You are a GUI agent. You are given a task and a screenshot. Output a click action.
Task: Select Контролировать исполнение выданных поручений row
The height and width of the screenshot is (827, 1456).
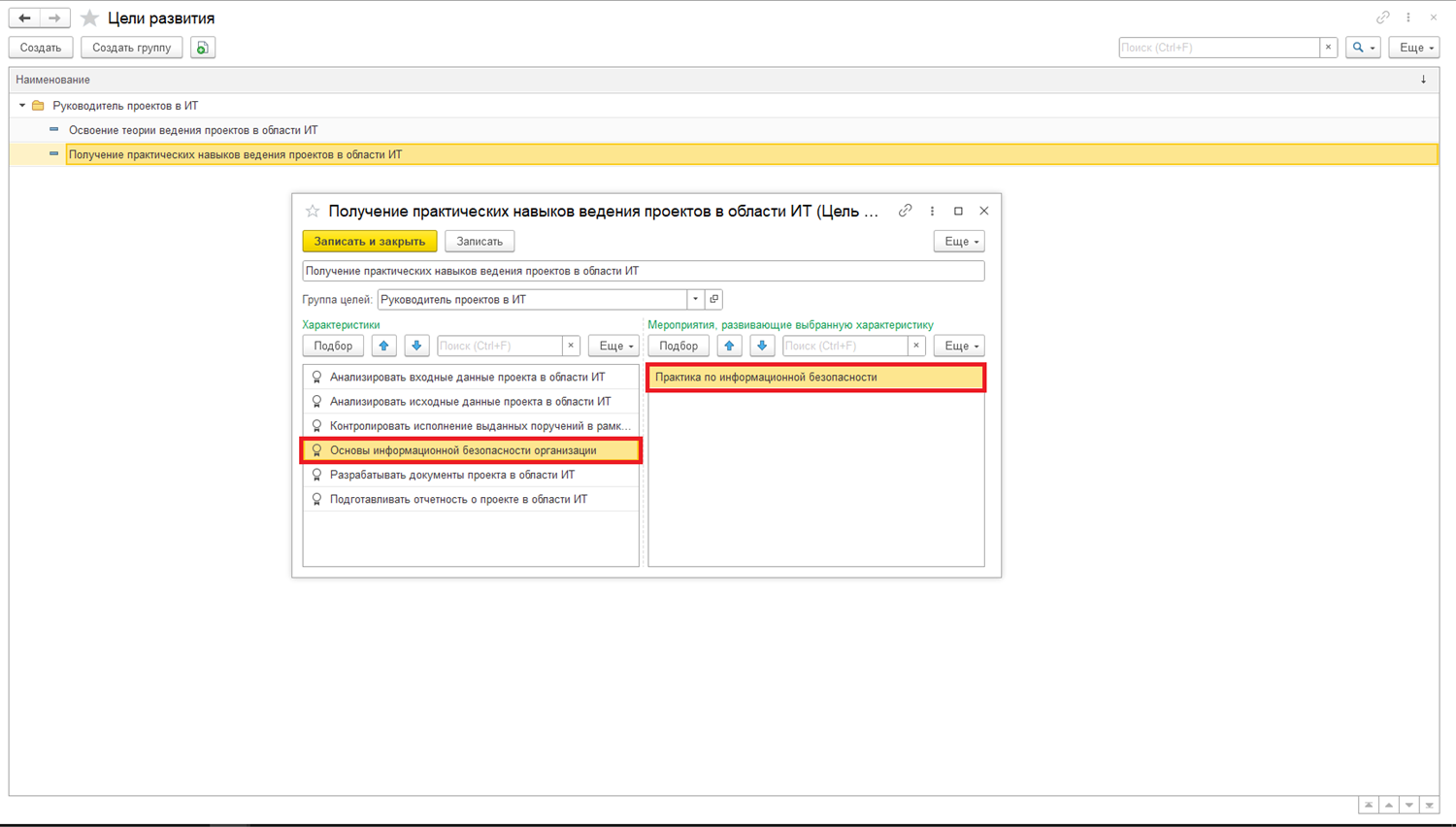pyautogui.click(x=471, y=426)
